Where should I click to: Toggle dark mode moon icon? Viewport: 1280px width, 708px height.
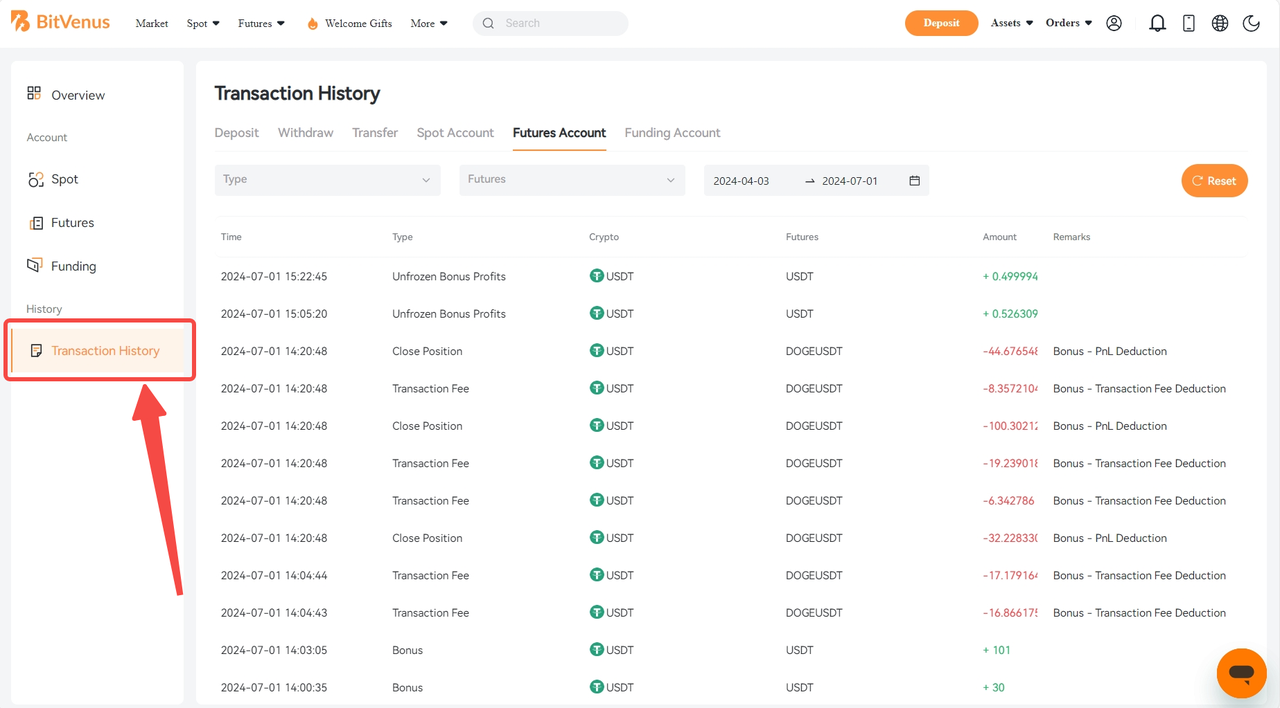1251,23
